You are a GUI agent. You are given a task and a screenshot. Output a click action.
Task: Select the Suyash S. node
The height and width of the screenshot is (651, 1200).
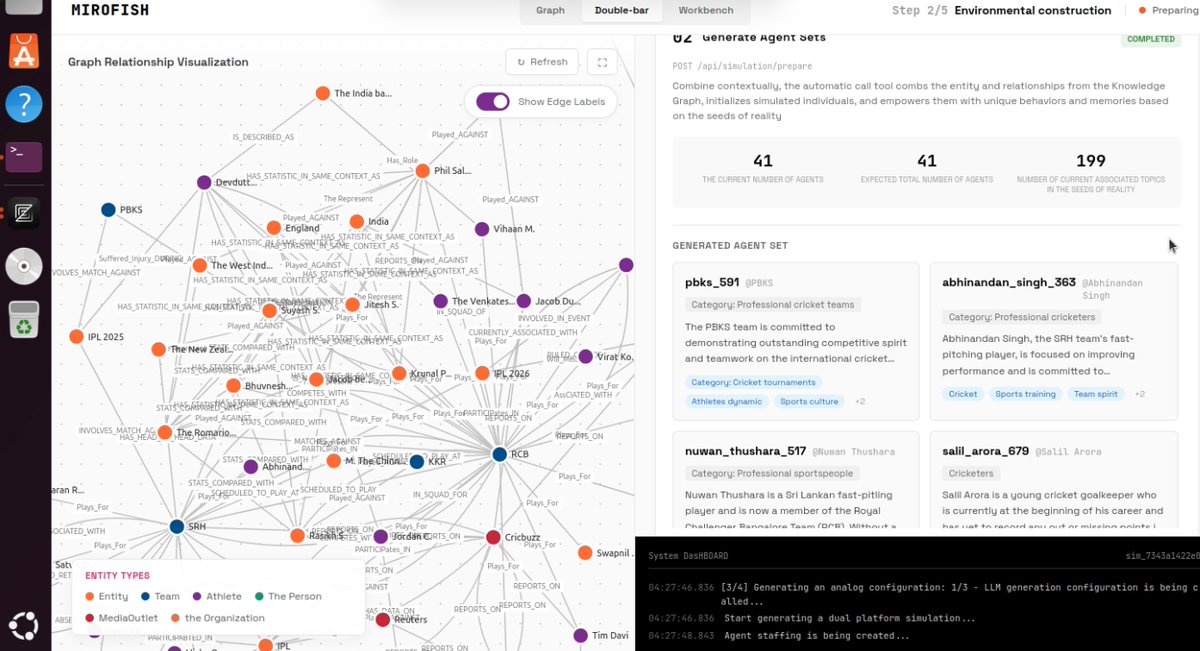pos(269,311)
